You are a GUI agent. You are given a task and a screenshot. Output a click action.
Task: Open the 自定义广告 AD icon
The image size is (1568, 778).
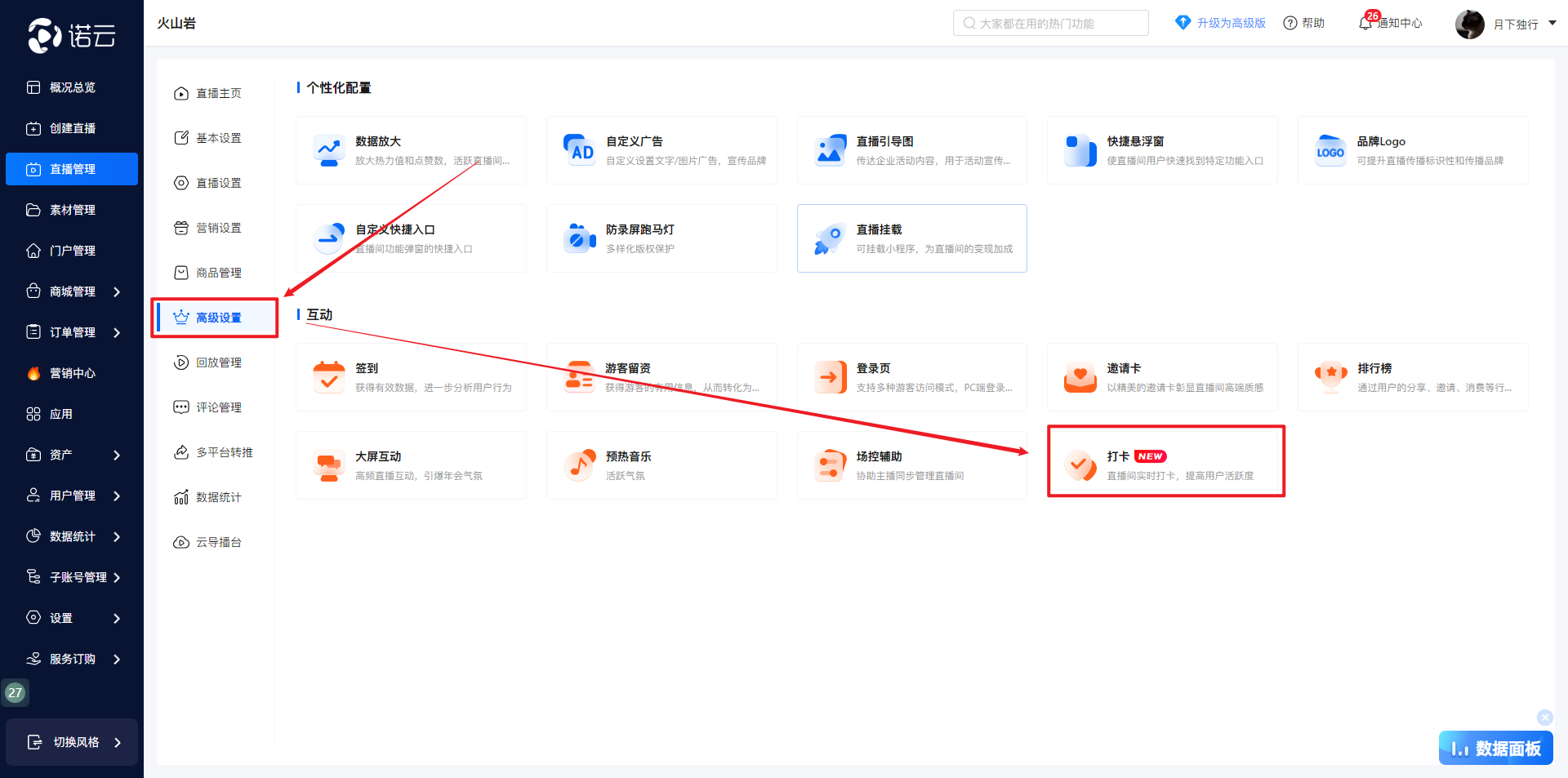pos(580,150)
